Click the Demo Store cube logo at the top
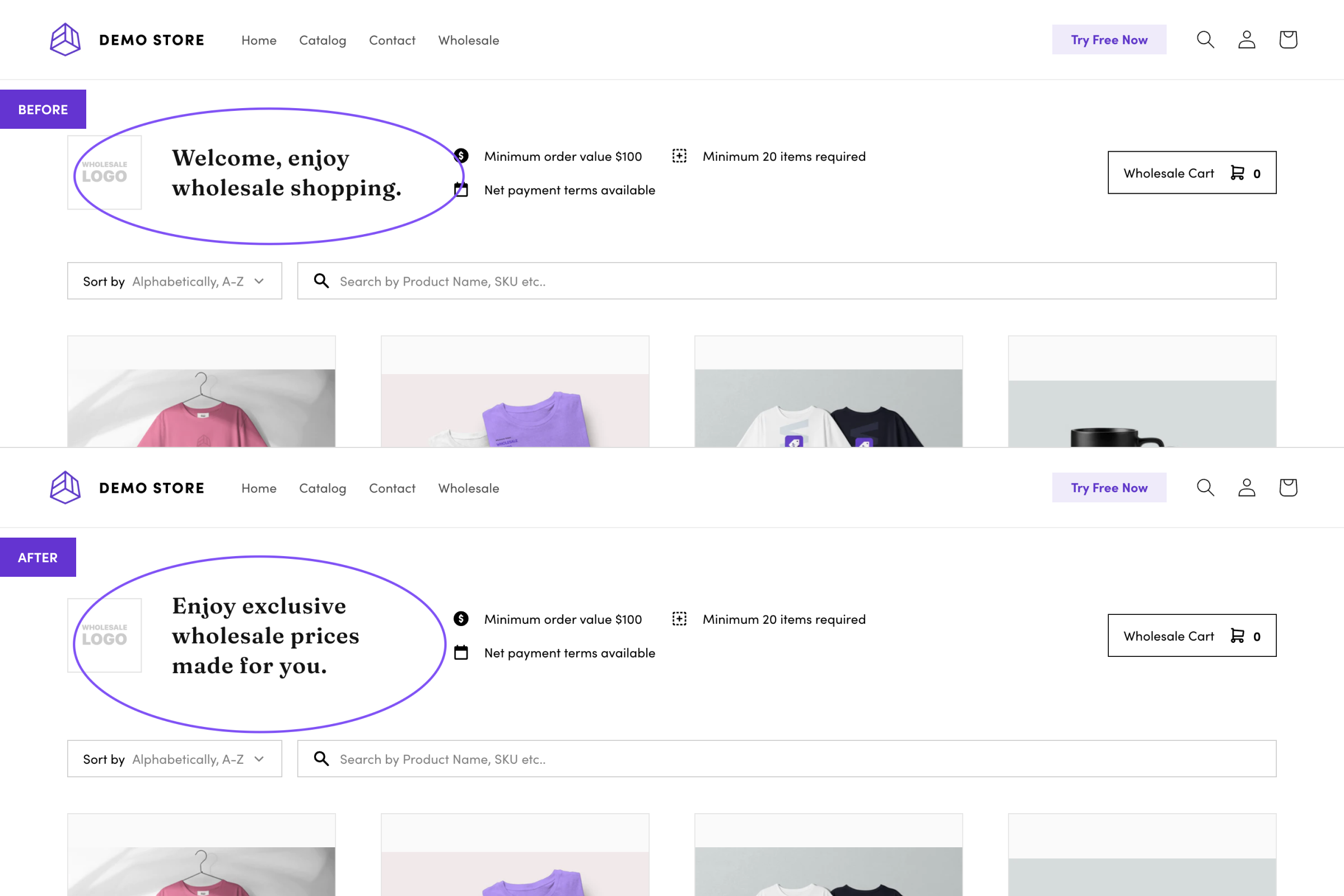Image resolution: width=1344 pixels, height=896 pixels. 65,39
